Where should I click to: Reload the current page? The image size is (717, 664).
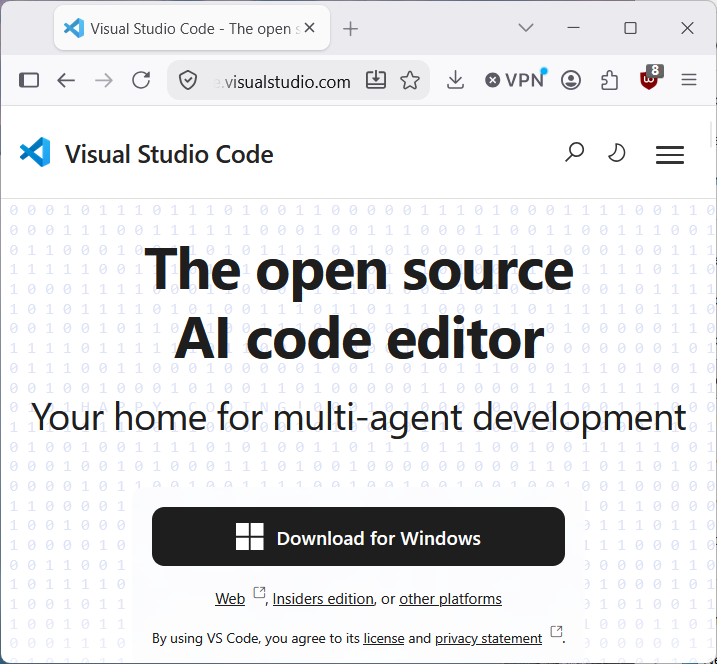tap(141, 80)
